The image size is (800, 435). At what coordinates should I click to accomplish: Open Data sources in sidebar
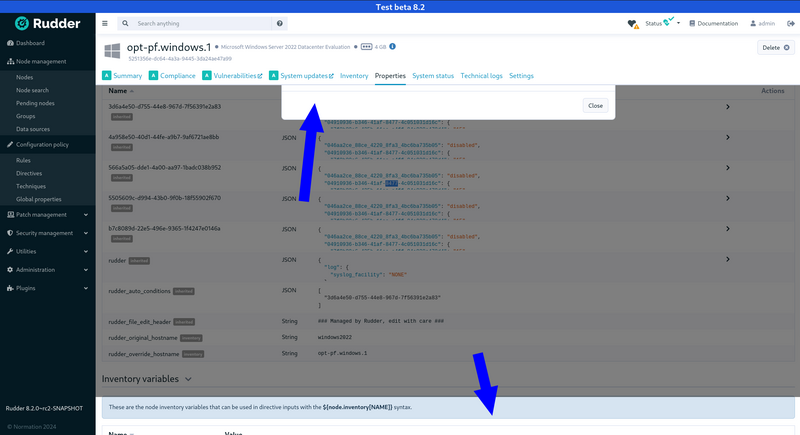pyautogui.click(x=33, y=129)
